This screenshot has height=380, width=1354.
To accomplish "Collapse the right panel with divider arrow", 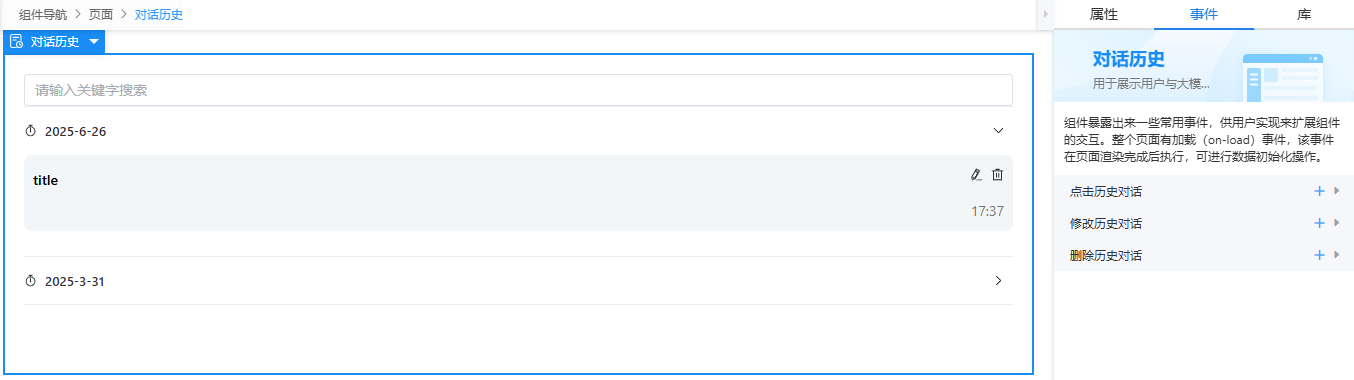I will pyautogui.click(x=1045, y=14).
